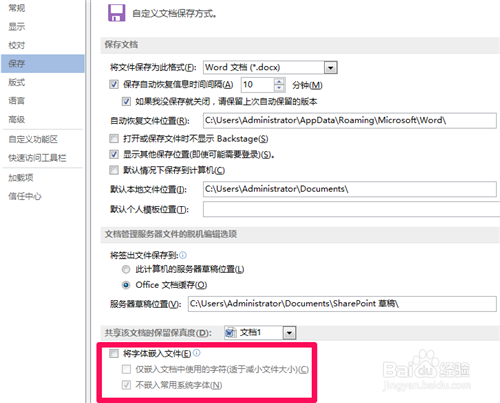Open 快速访问工具栏 settings
The image size is (500, 403).
37,158
